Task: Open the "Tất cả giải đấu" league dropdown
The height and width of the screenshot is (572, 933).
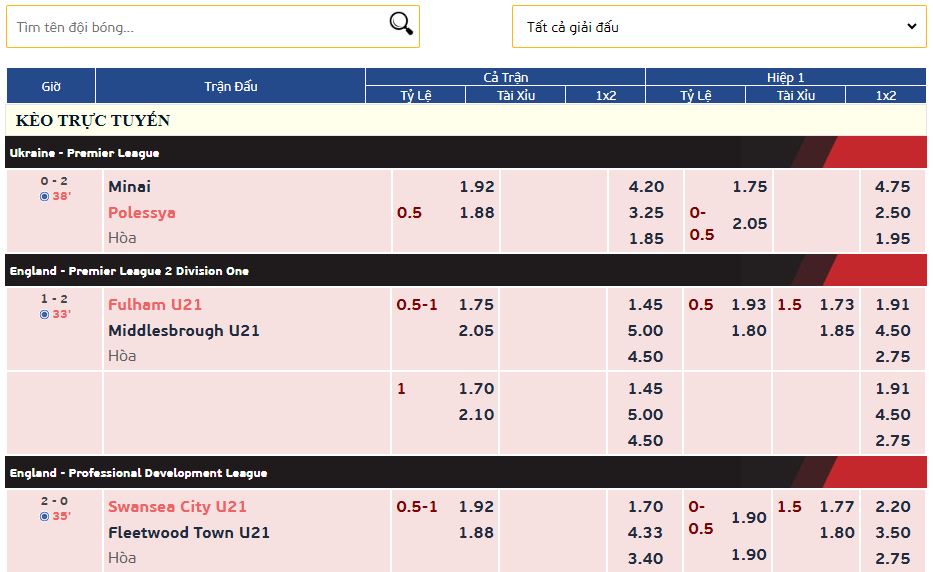Action: (719, 27)
